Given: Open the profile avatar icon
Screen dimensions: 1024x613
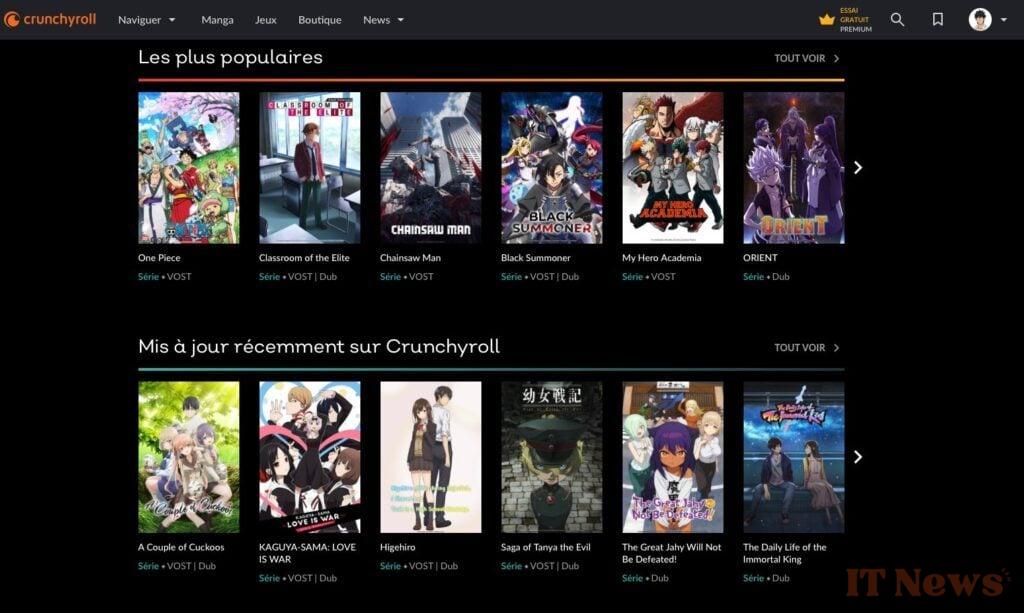Looking at the screenshot, I should 978,19.
